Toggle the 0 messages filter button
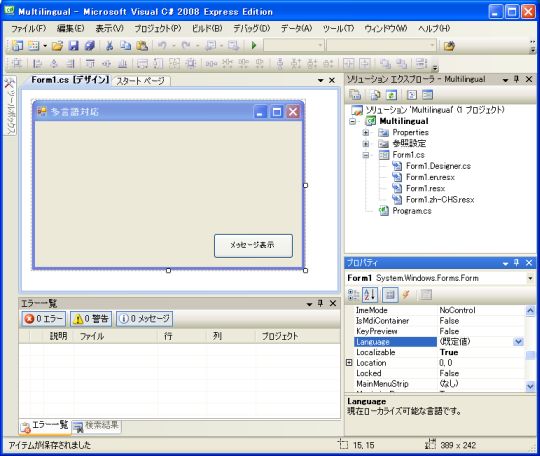This screenshot has width=540, height=456. (x=145, y=319)
